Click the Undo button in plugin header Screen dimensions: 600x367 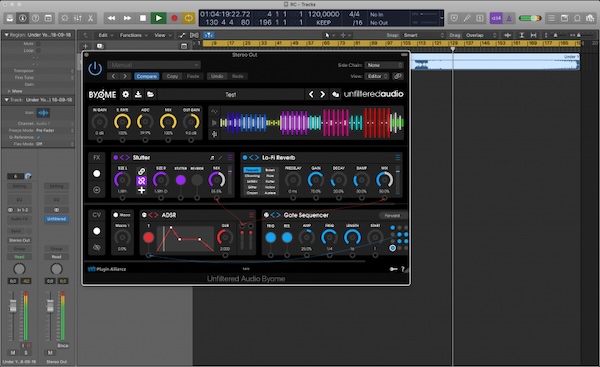pos(217,76)
